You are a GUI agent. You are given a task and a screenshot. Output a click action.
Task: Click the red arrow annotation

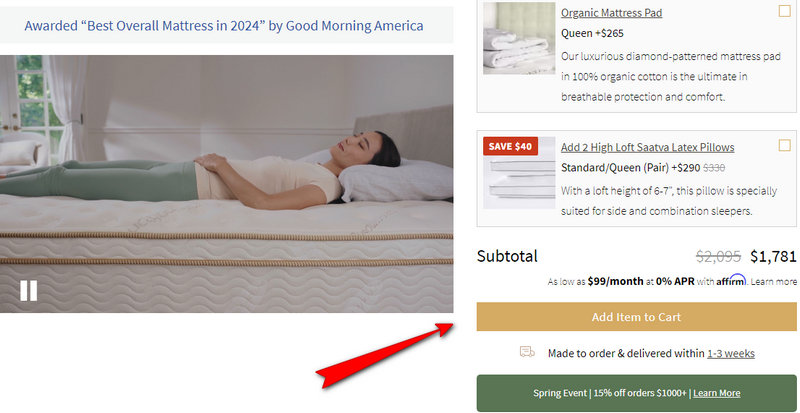pyautogui.click(x=384, y=355)
